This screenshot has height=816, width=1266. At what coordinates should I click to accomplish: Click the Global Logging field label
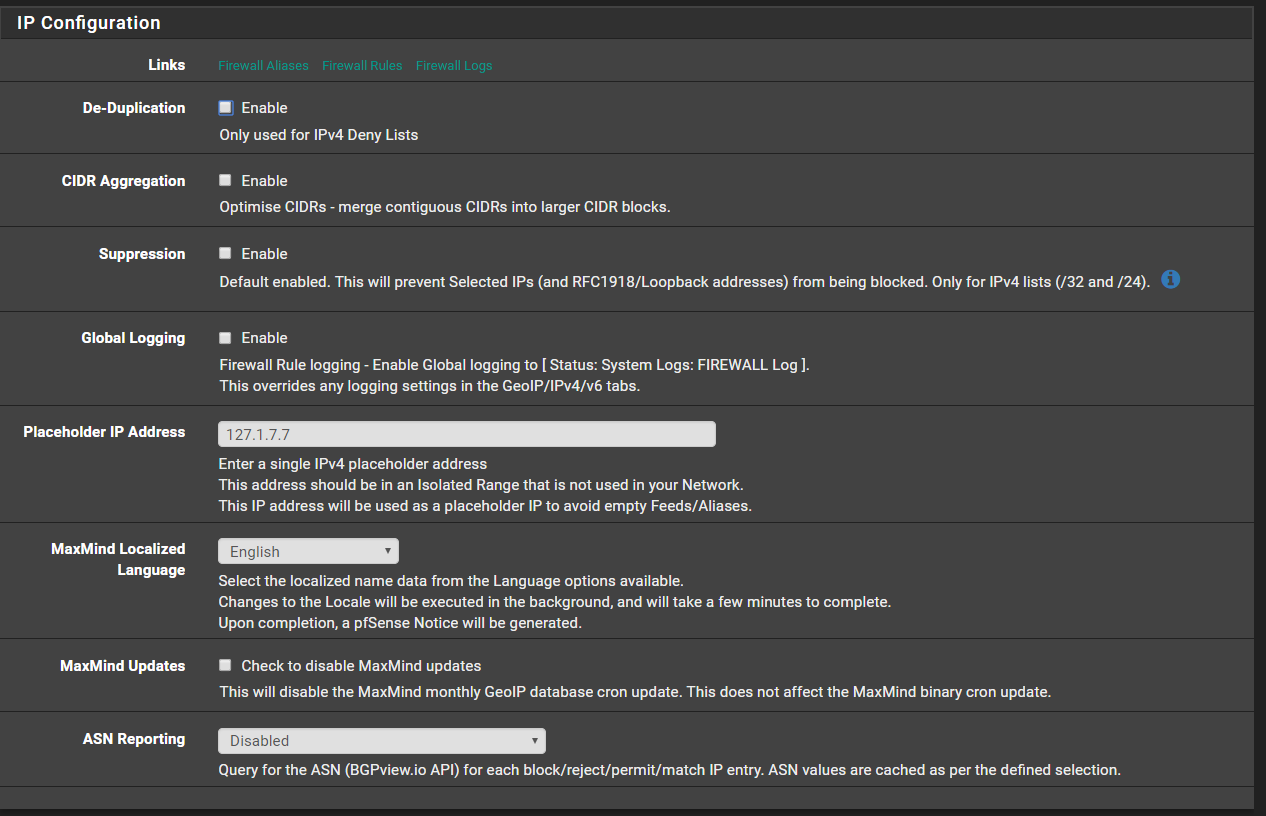(x=133, y=338)
